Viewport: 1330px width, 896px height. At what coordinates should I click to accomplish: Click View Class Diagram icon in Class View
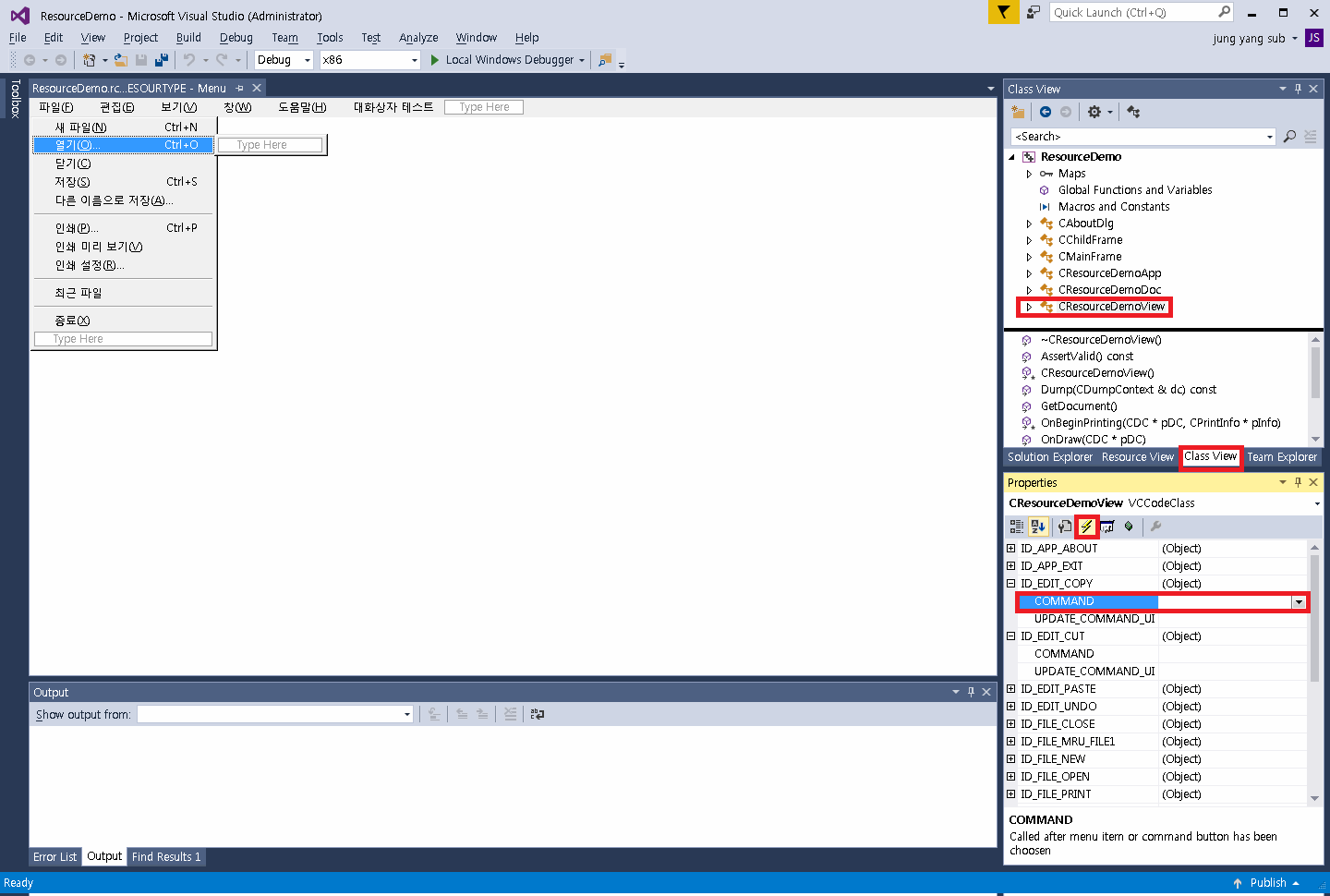(1134, 112)
